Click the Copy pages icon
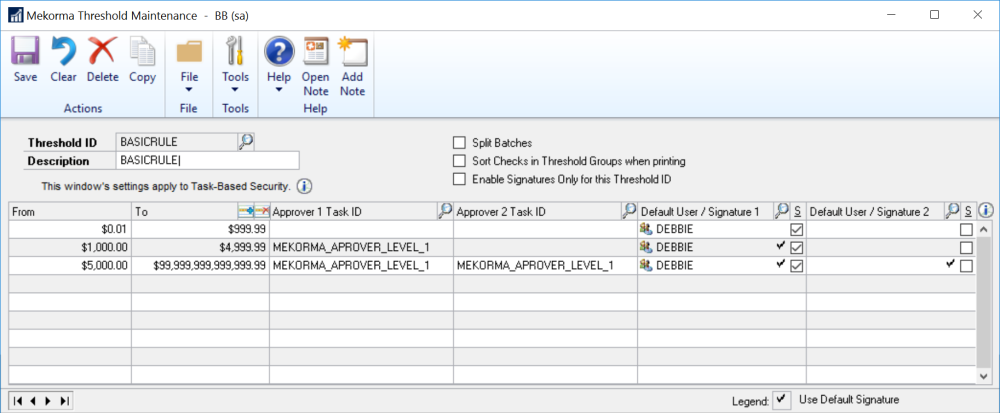 142,52
